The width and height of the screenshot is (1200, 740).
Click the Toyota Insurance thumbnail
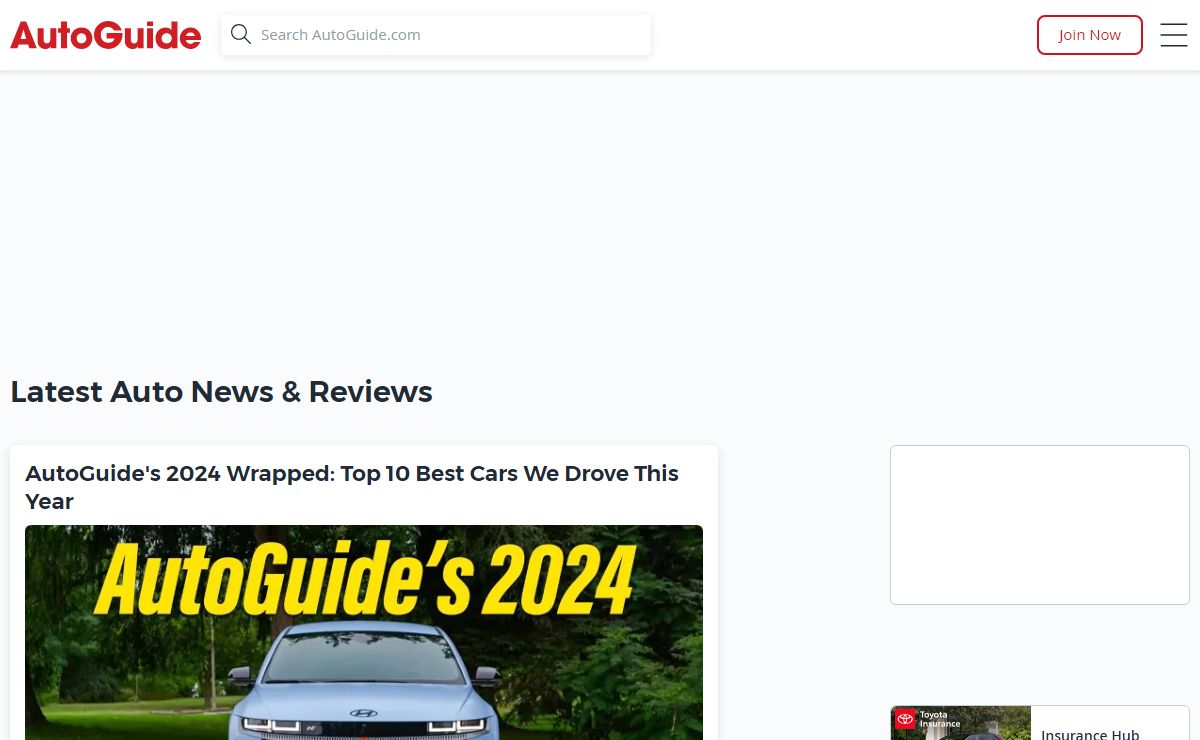coord(961,723)
